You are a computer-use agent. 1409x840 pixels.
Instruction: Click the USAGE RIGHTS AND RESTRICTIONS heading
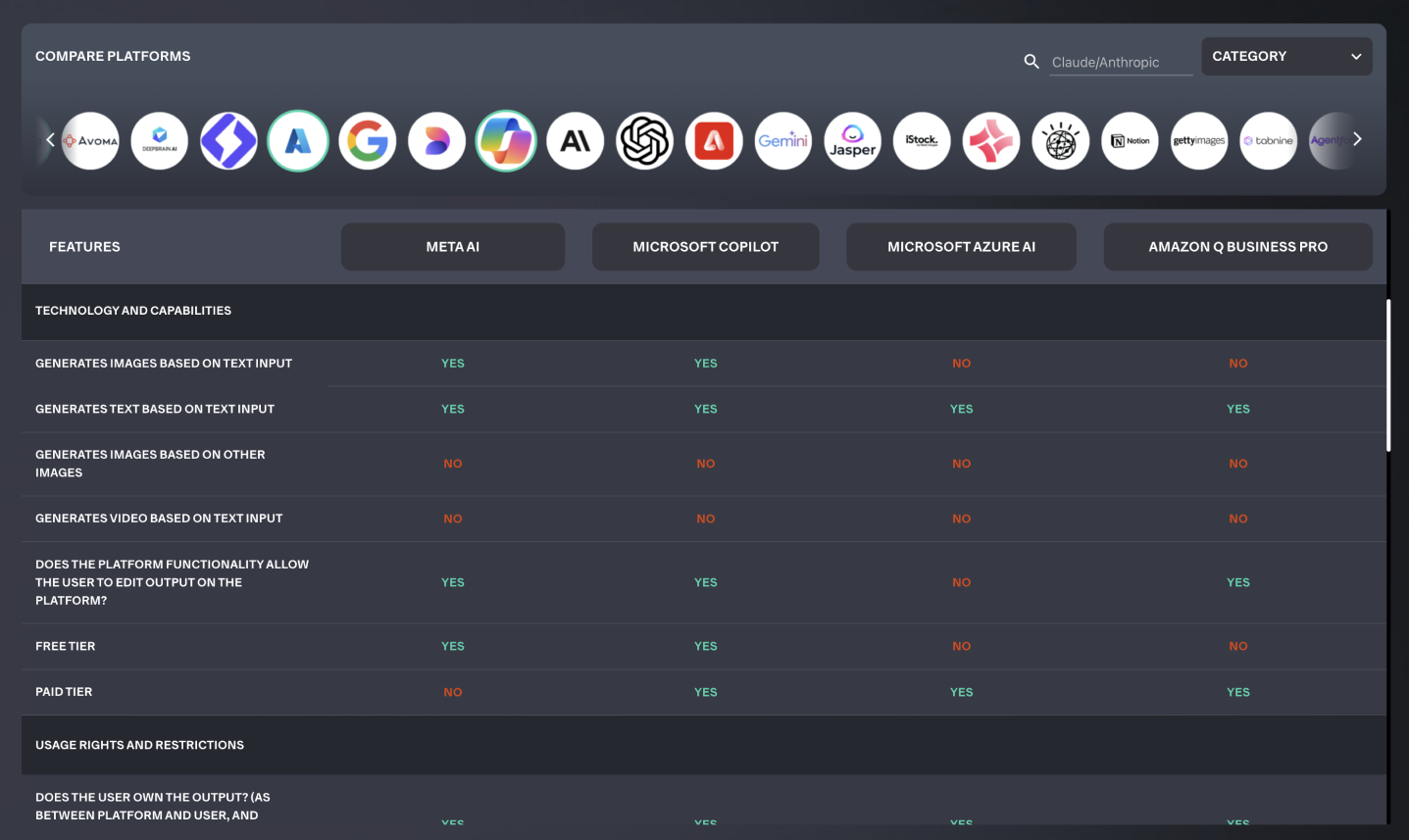139,745
